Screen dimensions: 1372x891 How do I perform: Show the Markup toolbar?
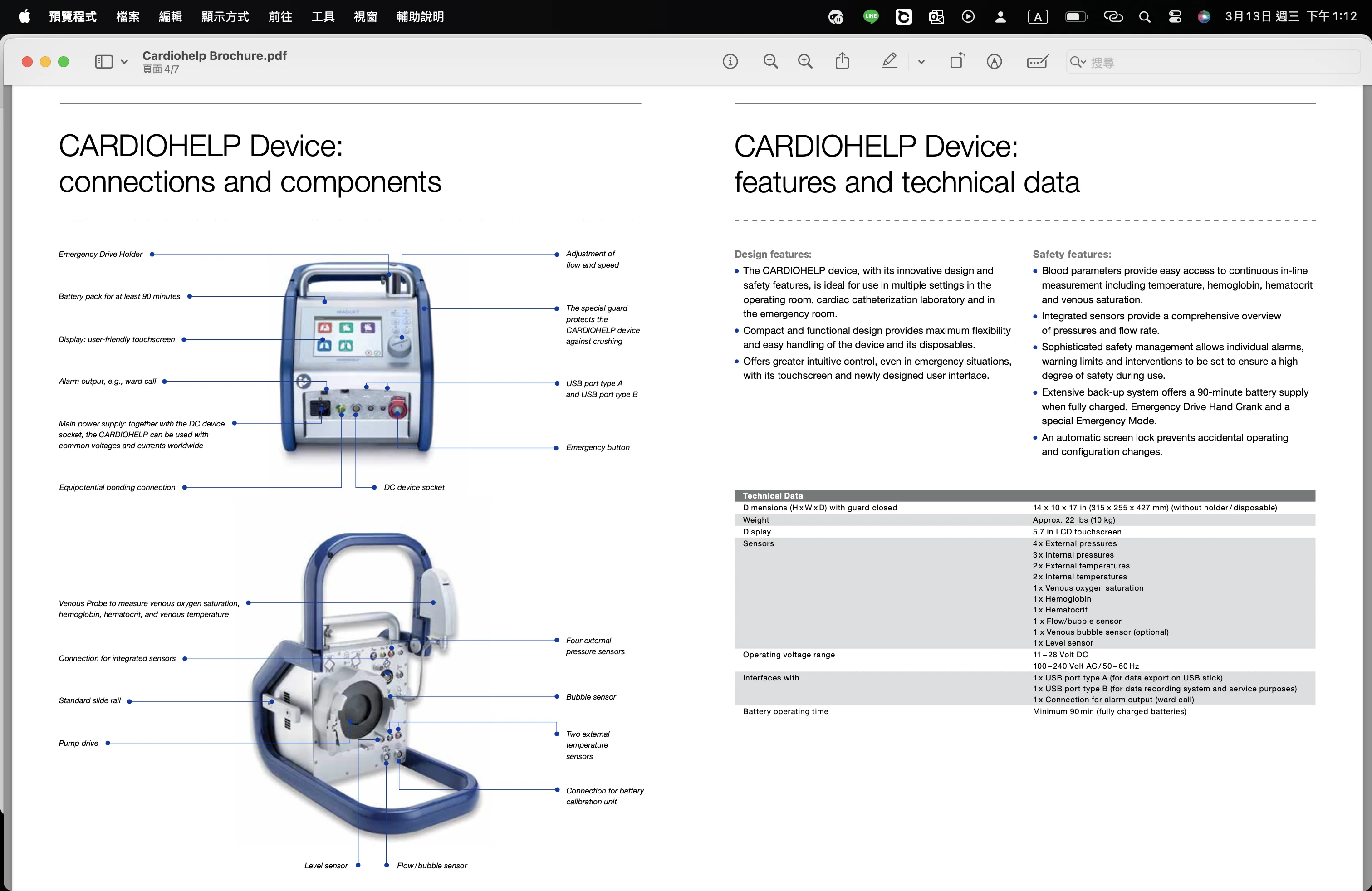[995, 62]
